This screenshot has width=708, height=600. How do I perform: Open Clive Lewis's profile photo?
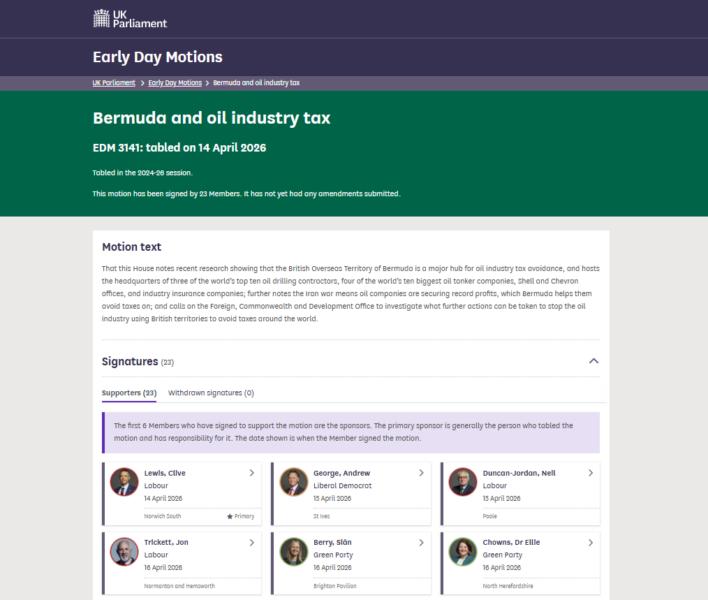pyautogui.click(x=124, y=482)
